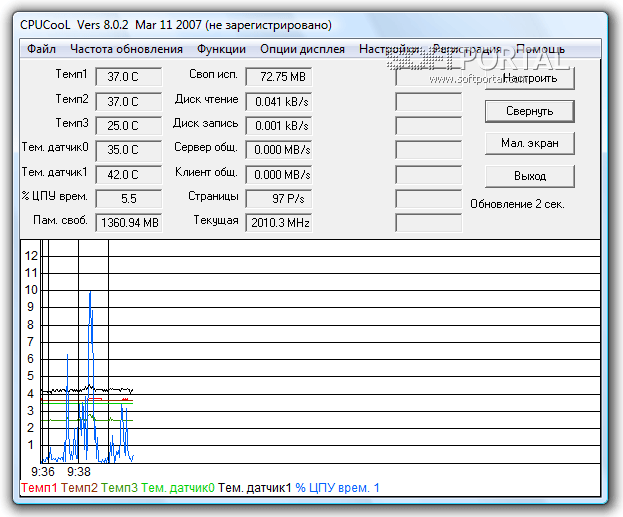
Task: Click the Тем. датчик0 legend entry
Action: [x=178, y=488]
